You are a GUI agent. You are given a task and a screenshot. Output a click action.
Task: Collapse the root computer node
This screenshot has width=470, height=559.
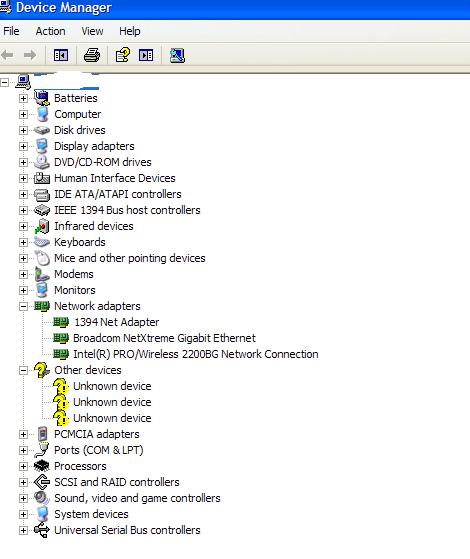(x=4, y=83)
